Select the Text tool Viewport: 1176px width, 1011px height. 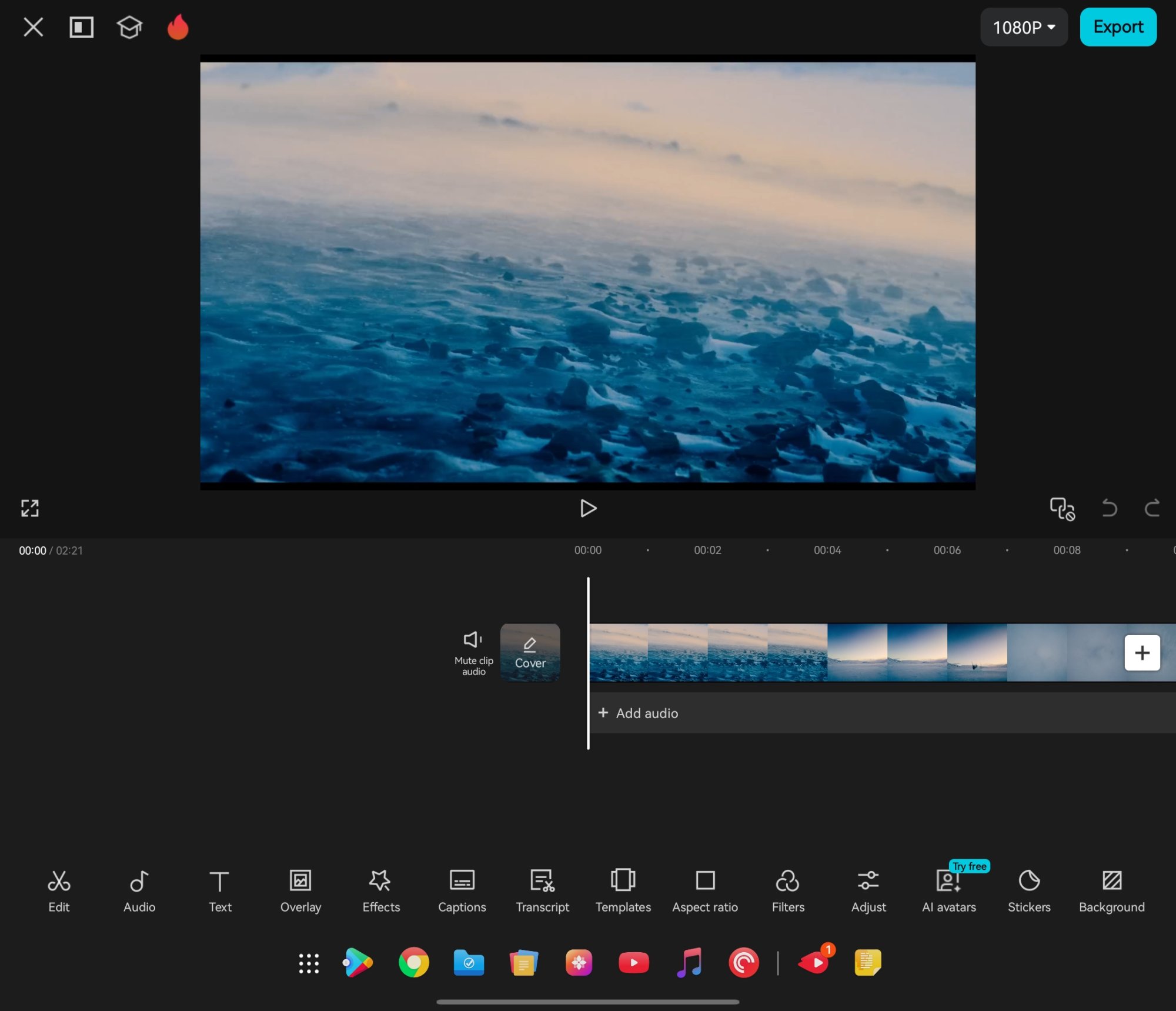pyautogui.click(x=220, y=890)
